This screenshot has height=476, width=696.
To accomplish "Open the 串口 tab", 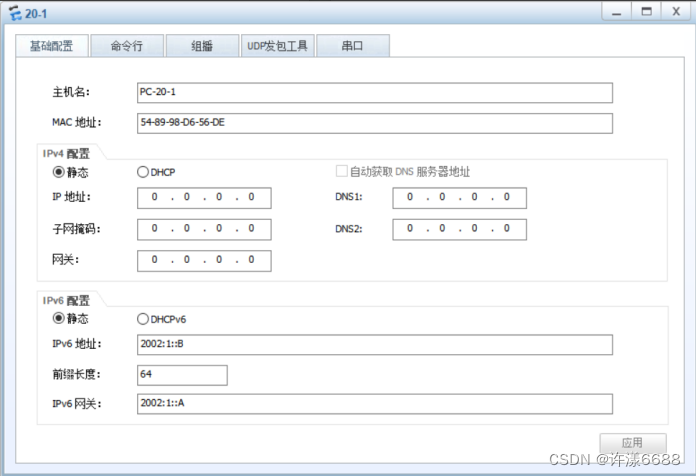I will pyautogui.click(x=353, y=46).
